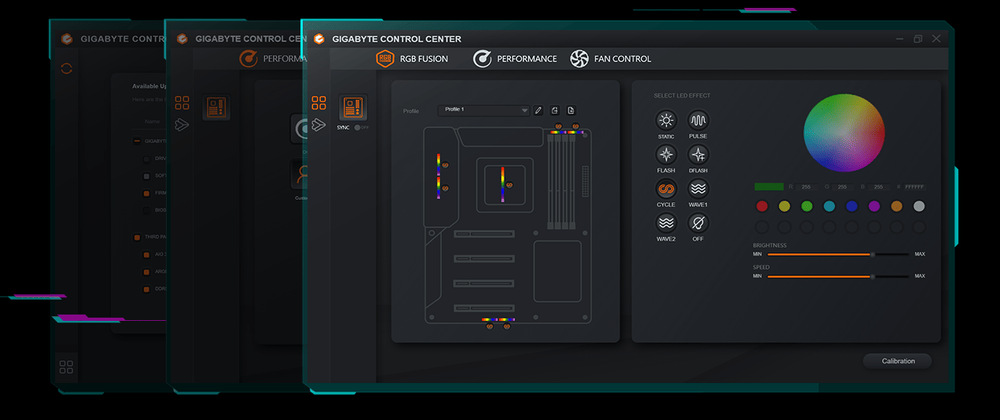Select second LED marker above memory slots
Viewport: 1000px width, 420px height.
pos(576,126)
